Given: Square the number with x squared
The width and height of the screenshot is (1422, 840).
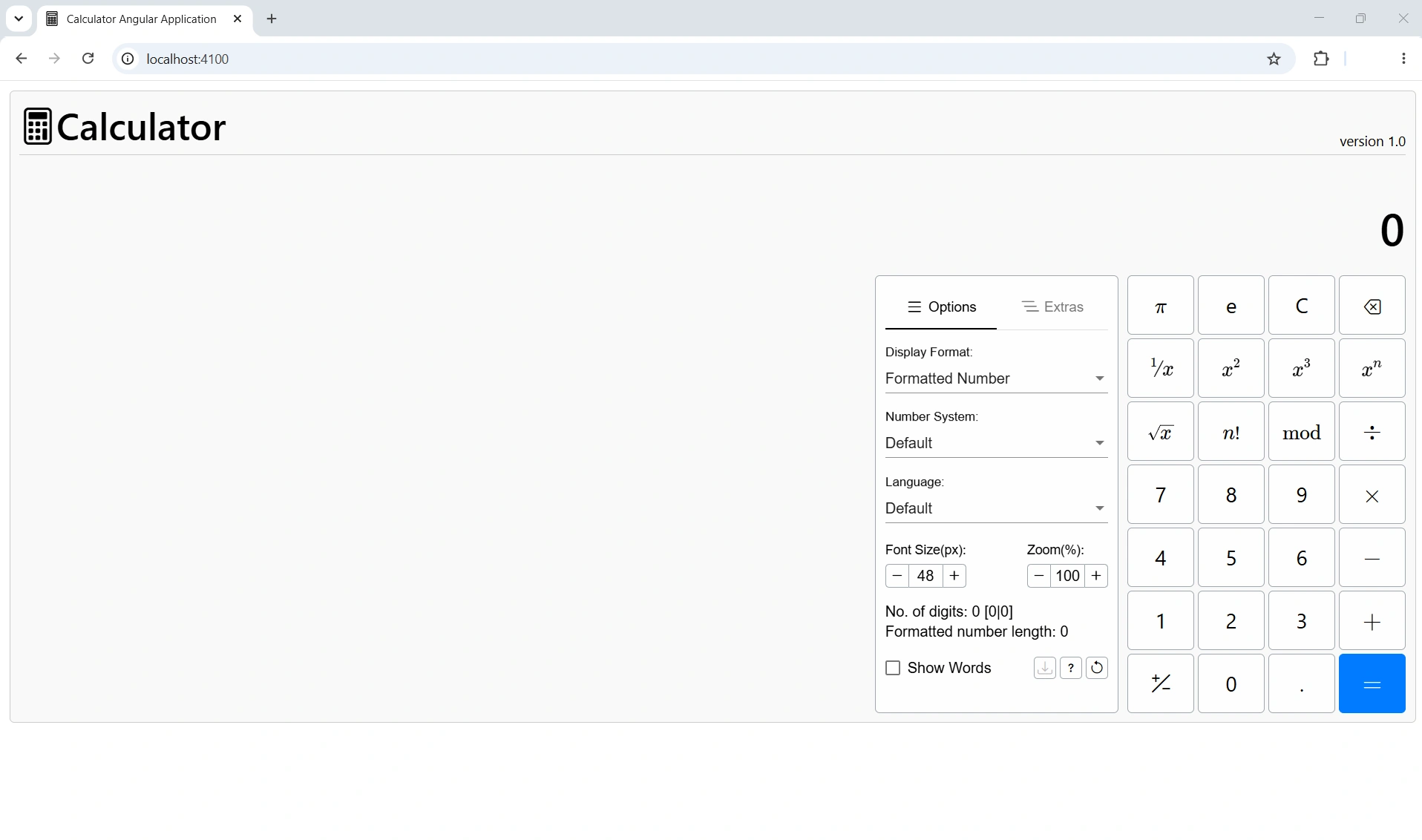Looking at the screenshot, I should coord(1231,369).
